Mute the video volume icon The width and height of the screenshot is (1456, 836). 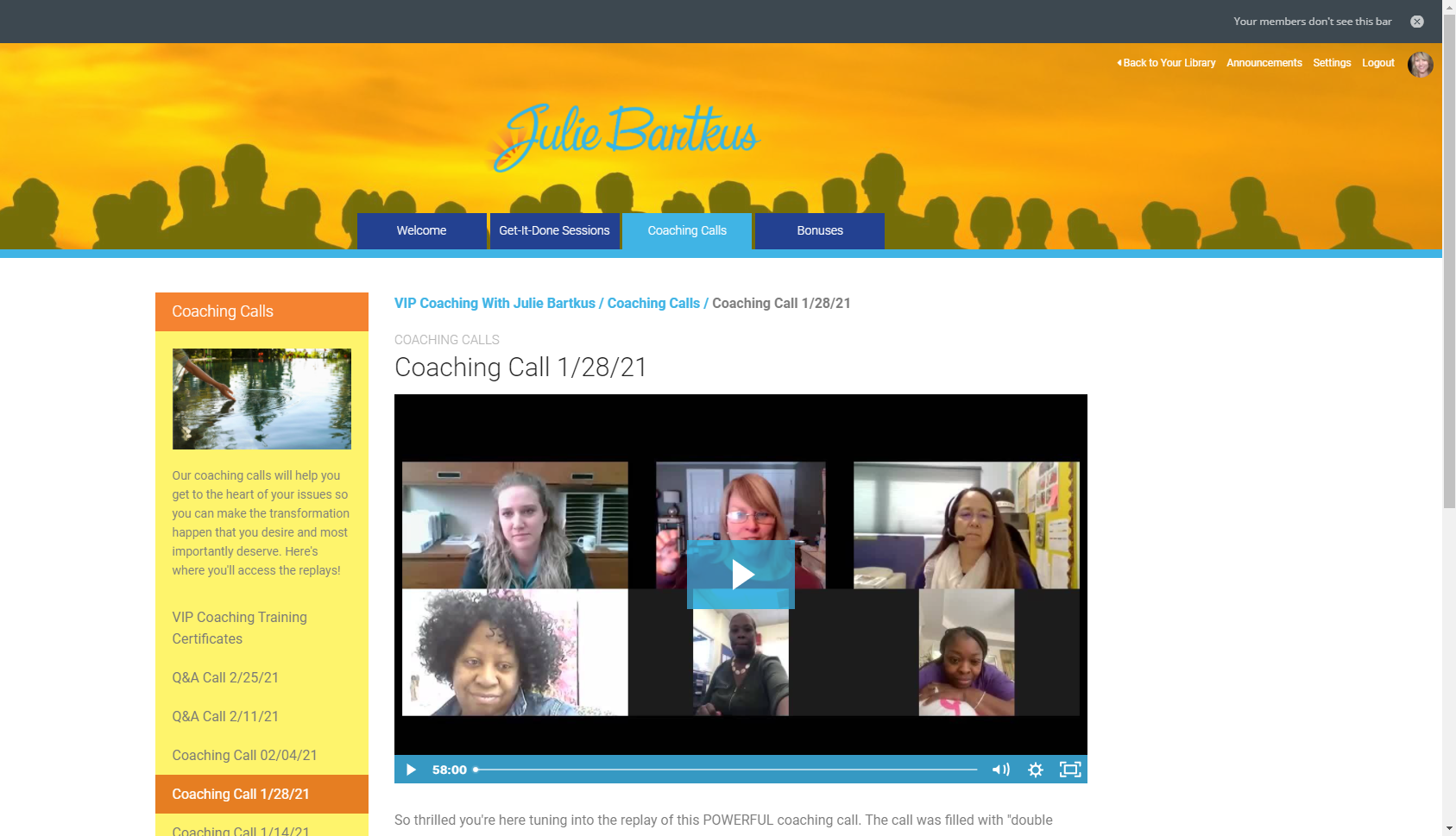[x=1001, y=770]
